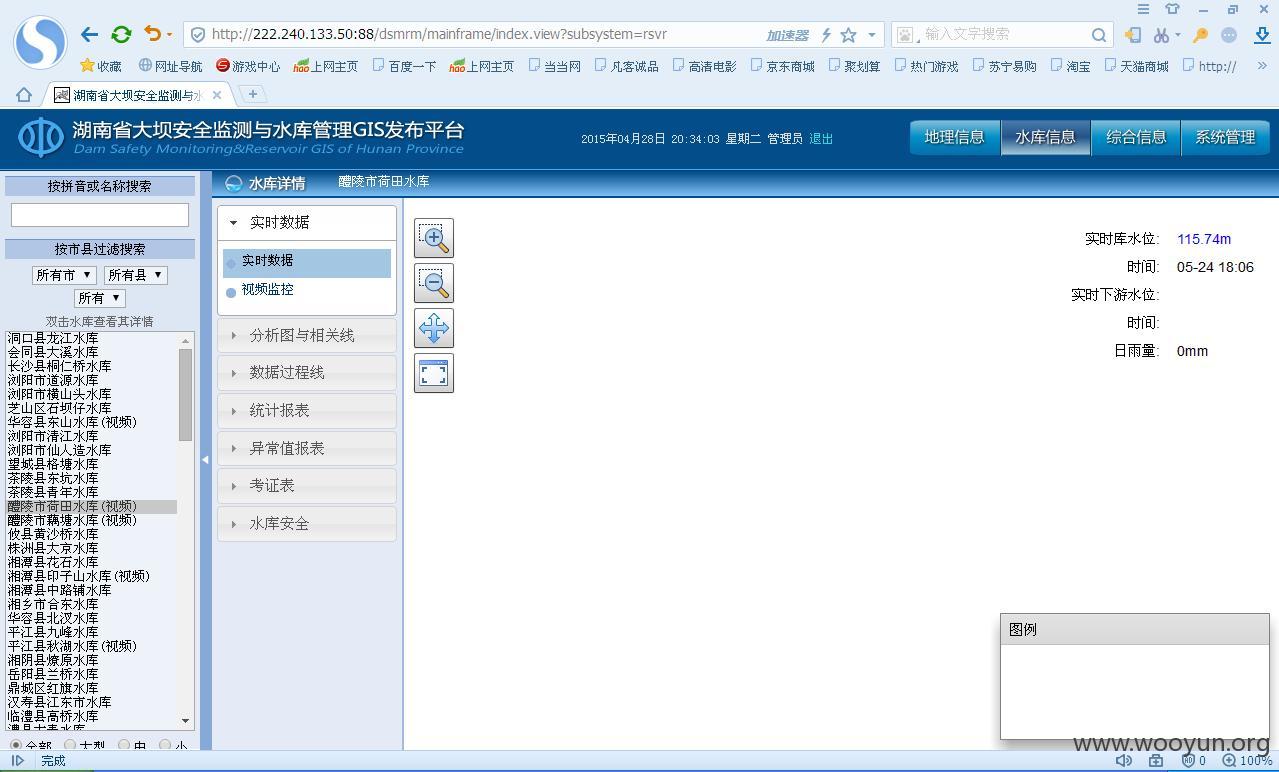The image size is (1279, 772).
Task: Select the 大型 radio button
Action: click(70, 745)
